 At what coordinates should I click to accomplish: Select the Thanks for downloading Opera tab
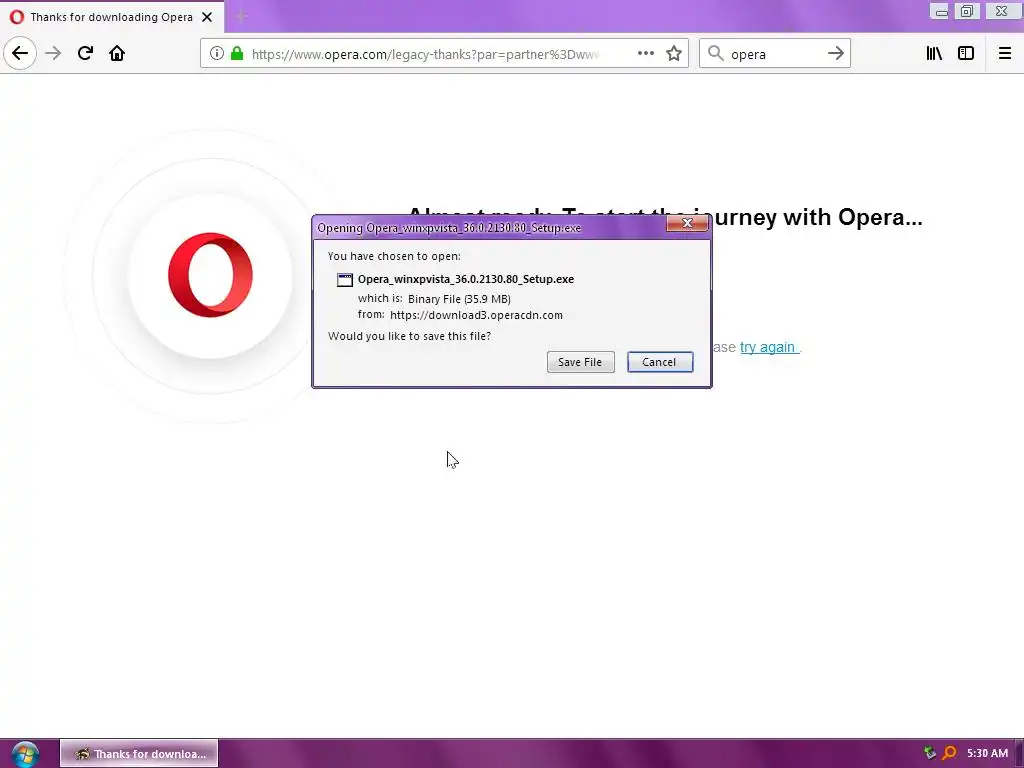pos(112,17)
